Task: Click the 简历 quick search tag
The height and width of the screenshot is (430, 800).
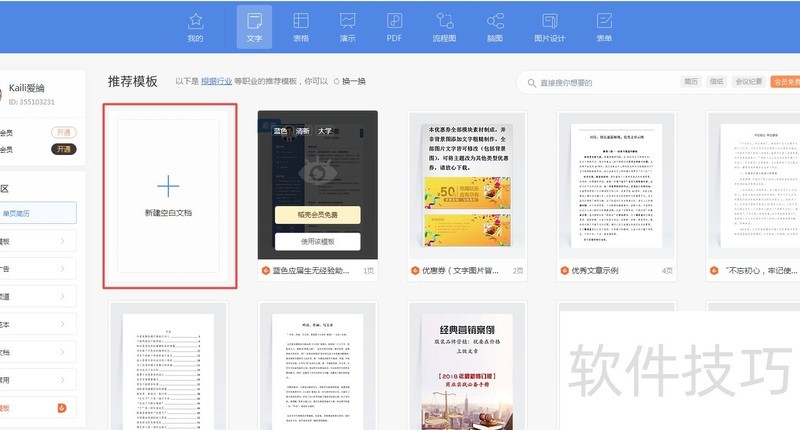Action: (691, 82)
